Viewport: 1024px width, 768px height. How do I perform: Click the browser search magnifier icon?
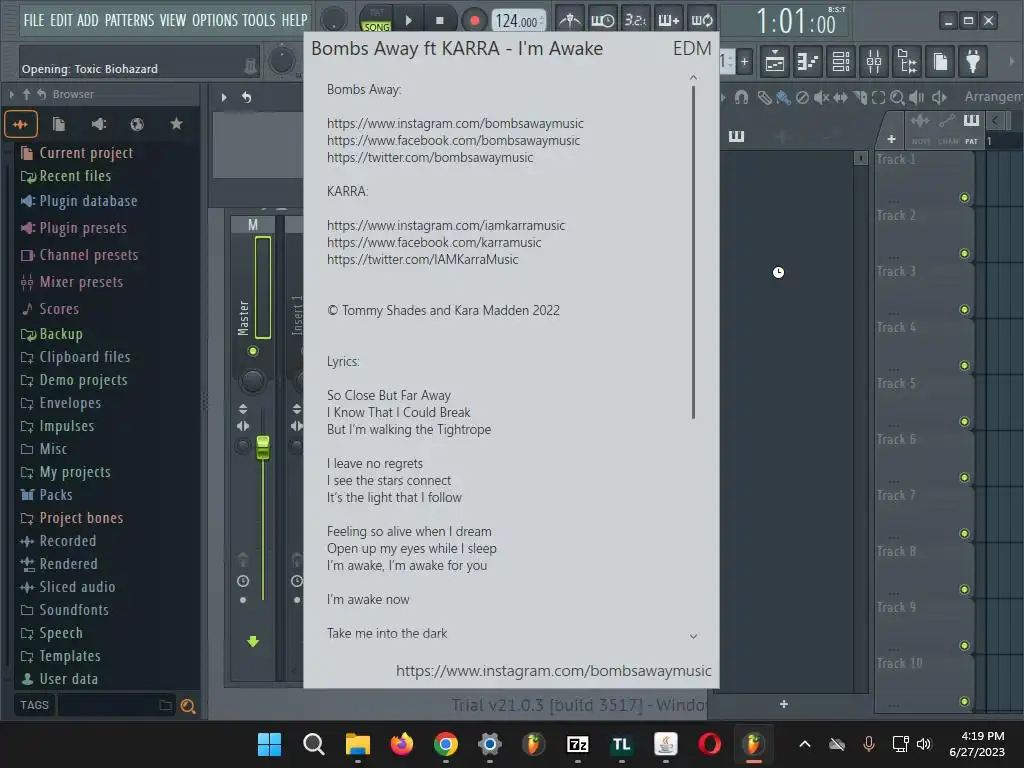(x=187, y=706)
